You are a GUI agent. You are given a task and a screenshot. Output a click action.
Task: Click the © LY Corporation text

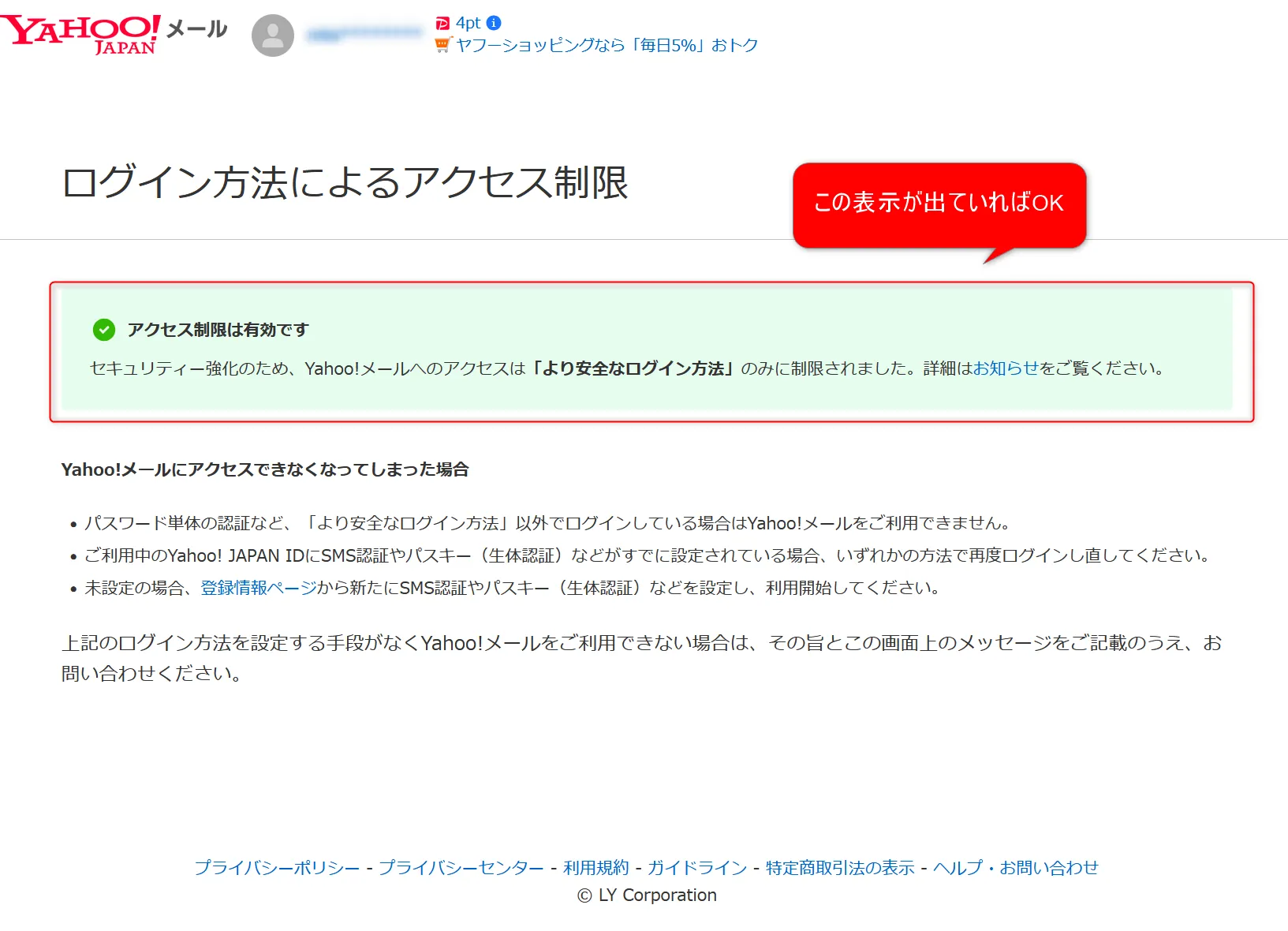click(x=647, y=895)
